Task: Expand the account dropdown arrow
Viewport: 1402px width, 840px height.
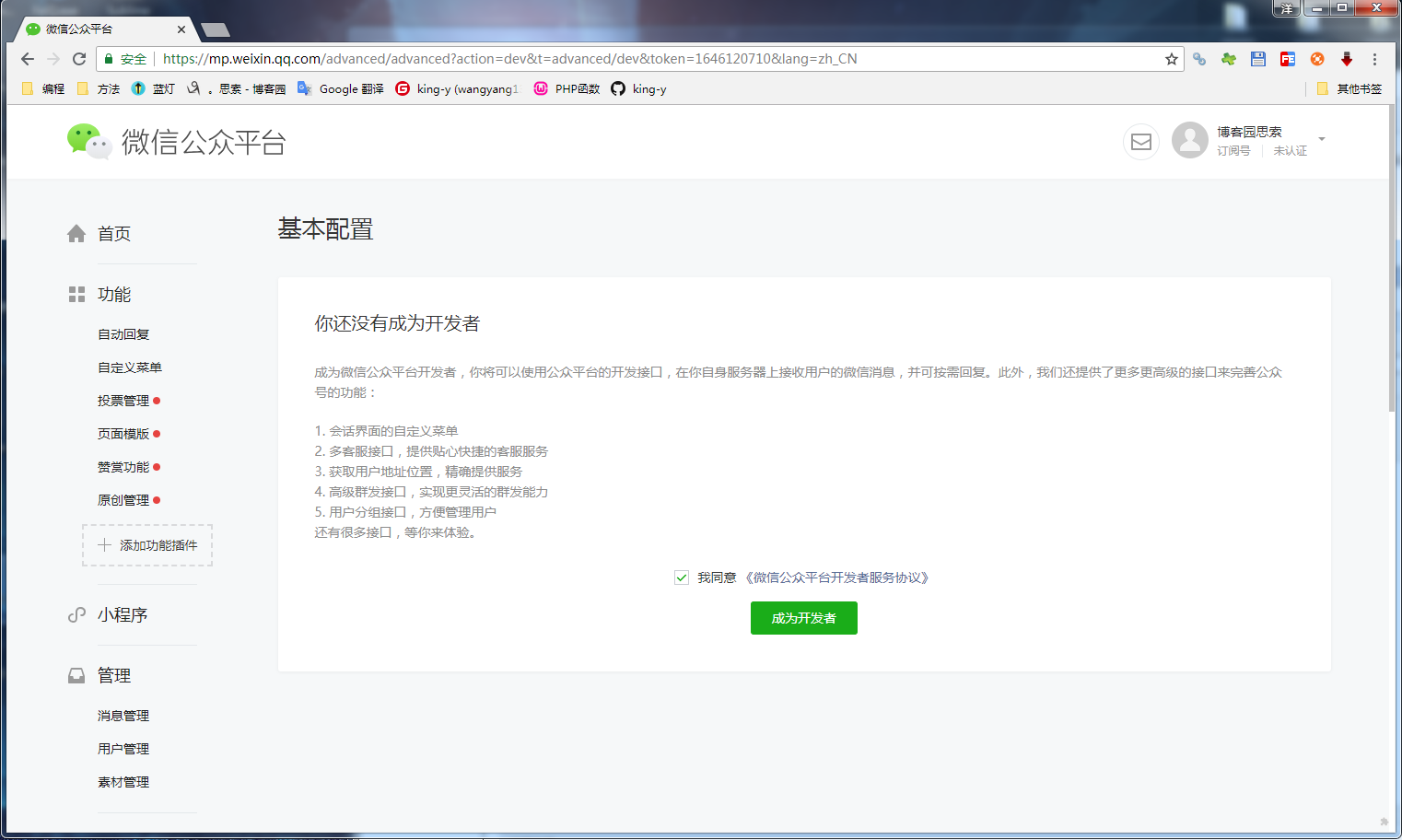Action: point(1322,139)
